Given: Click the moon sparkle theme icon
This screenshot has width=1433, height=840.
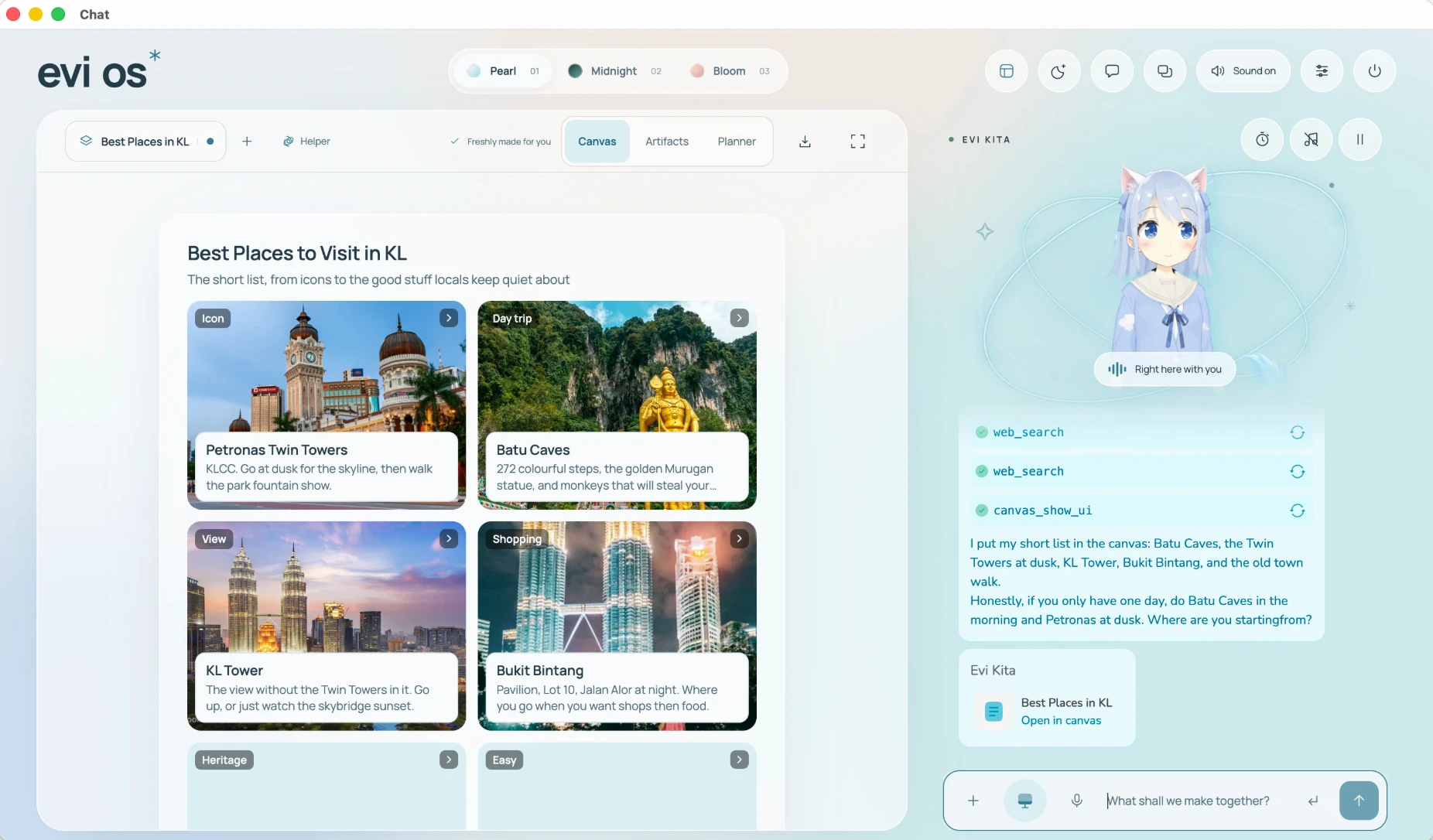Looking at the screenshot, I should coord(1059,71).
